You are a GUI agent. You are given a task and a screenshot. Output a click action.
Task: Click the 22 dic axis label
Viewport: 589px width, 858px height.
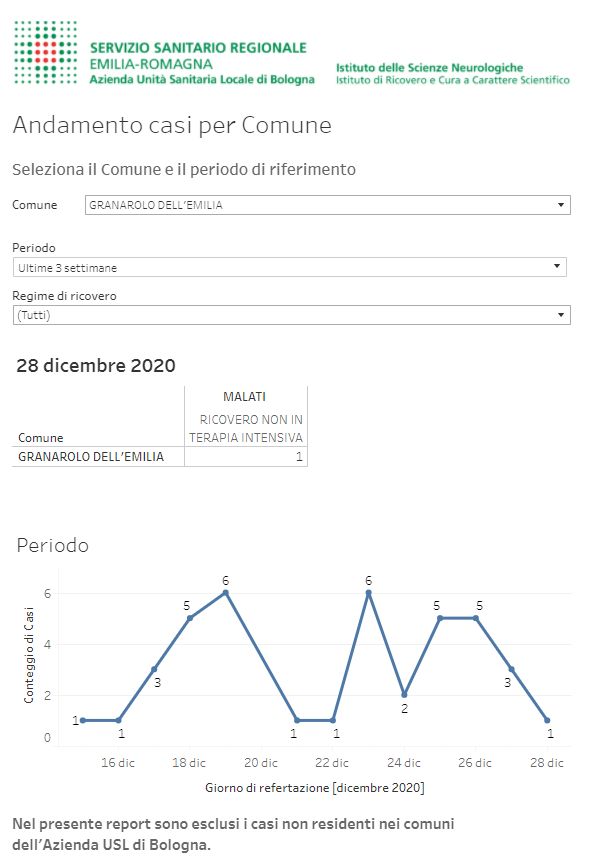[332, 762]
